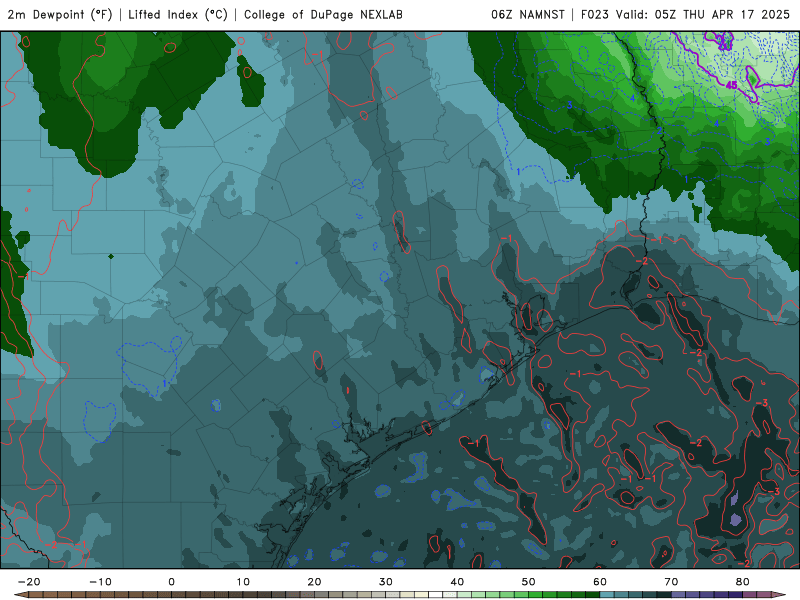The width and height of the screenshot is (800, 600).
Task: Click the 'Lifted Index (°C)' title text
Action: pyautogui.click(x=178, y=15)
